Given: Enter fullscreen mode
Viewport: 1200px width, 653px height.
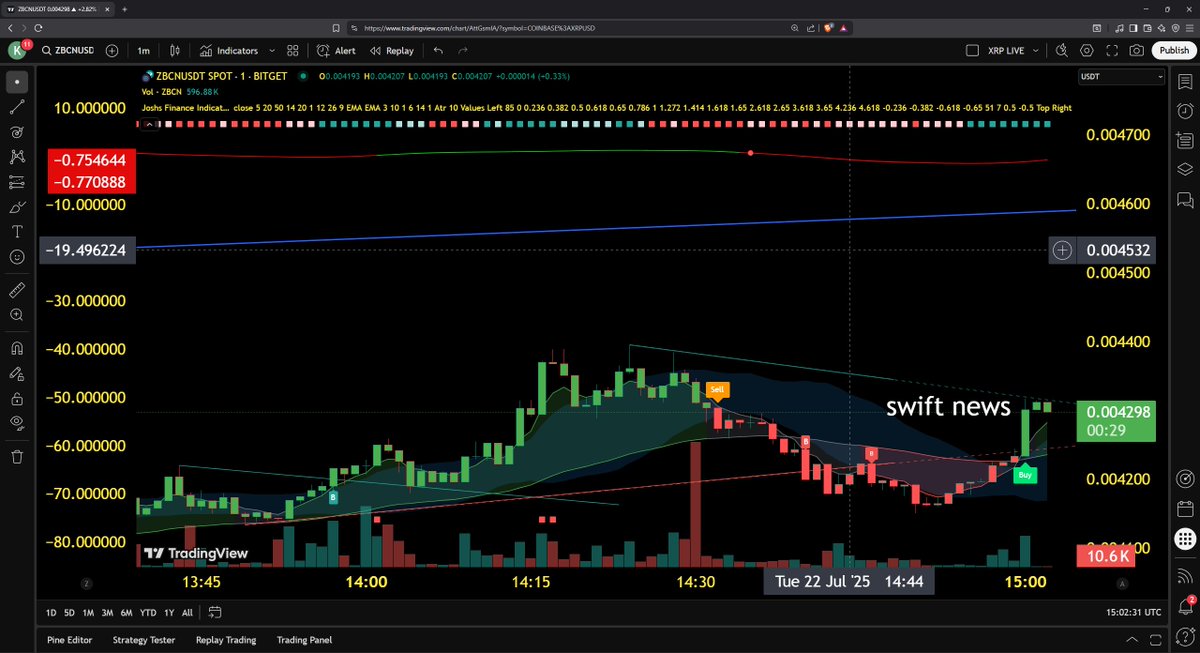Looking at the screenshot, I should pyautogui.click(x=1112, y=50).
